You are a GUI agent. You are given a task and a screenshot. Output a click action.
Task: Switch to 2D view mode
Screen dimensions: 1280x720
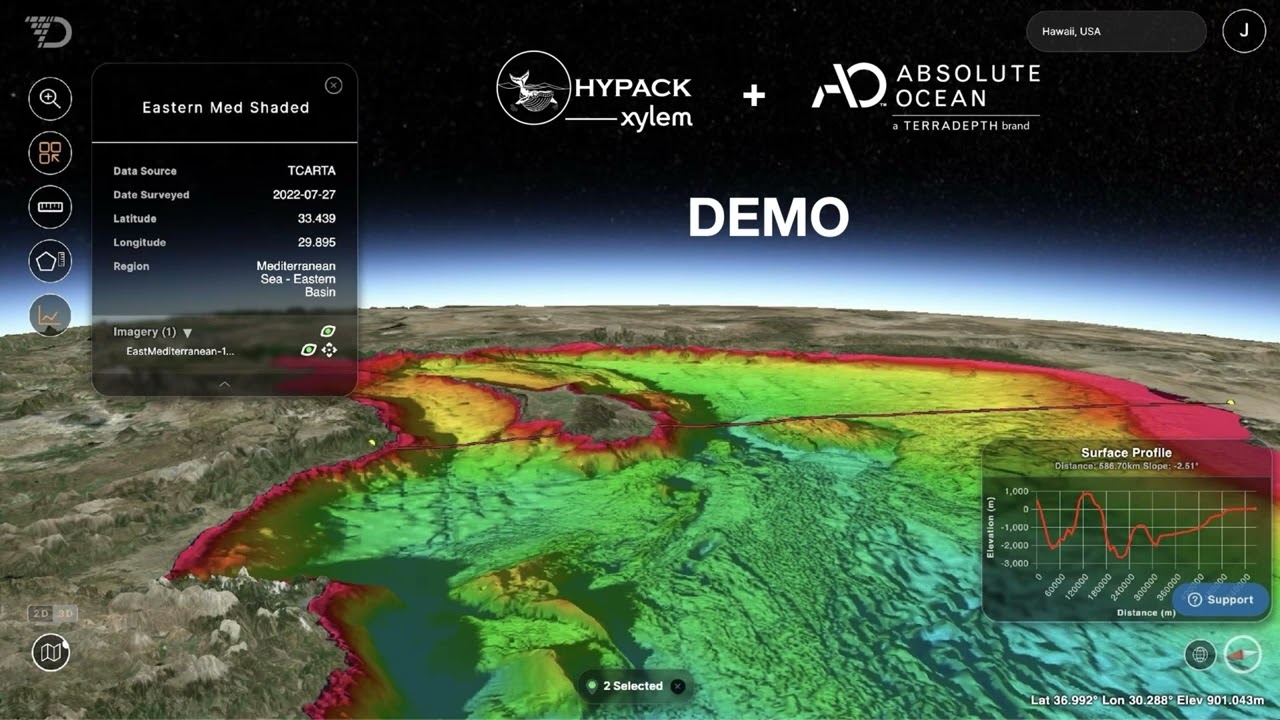point(40,614)
